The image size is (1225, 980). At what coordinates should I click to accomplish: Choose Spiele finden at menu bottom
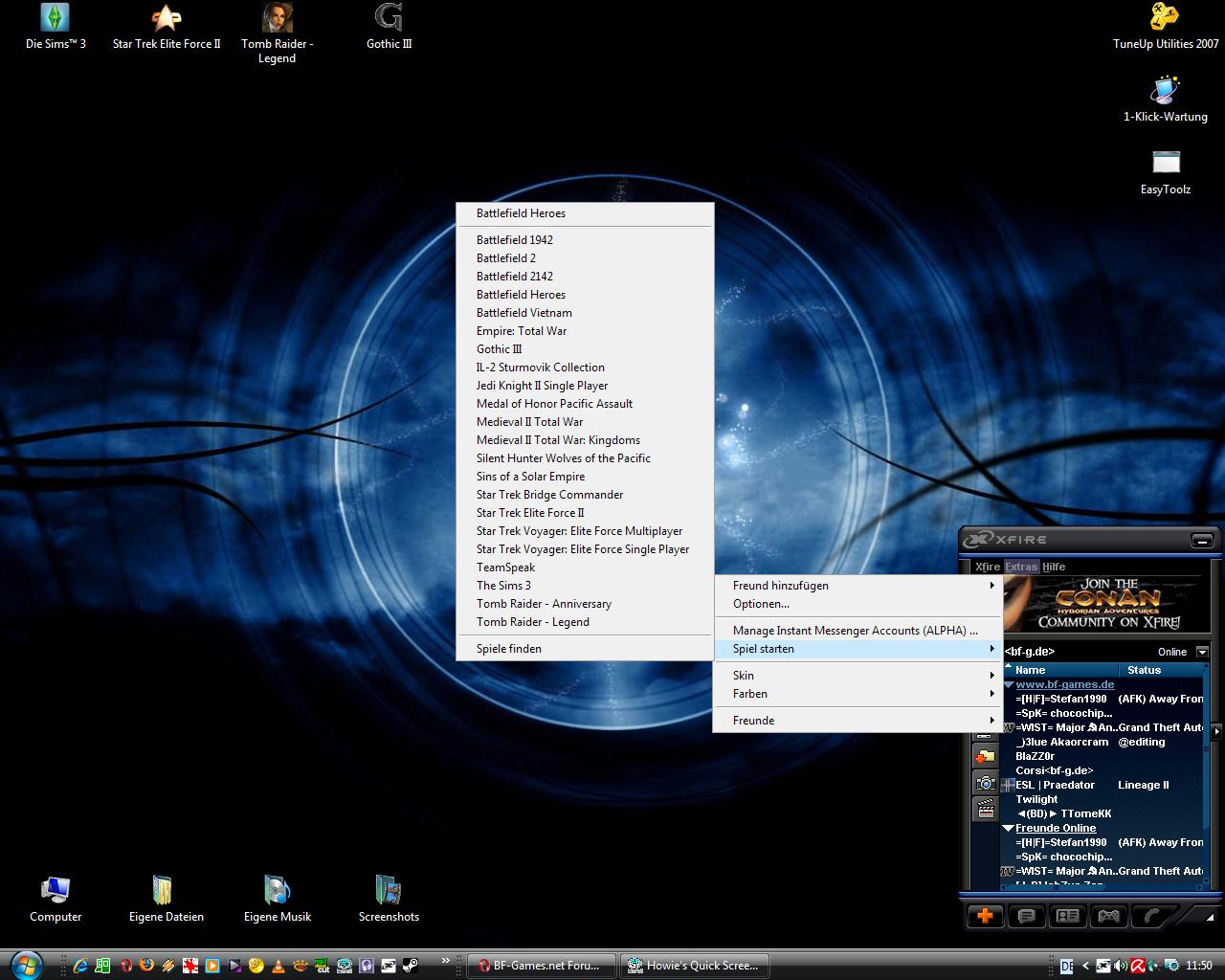(585, 649)
